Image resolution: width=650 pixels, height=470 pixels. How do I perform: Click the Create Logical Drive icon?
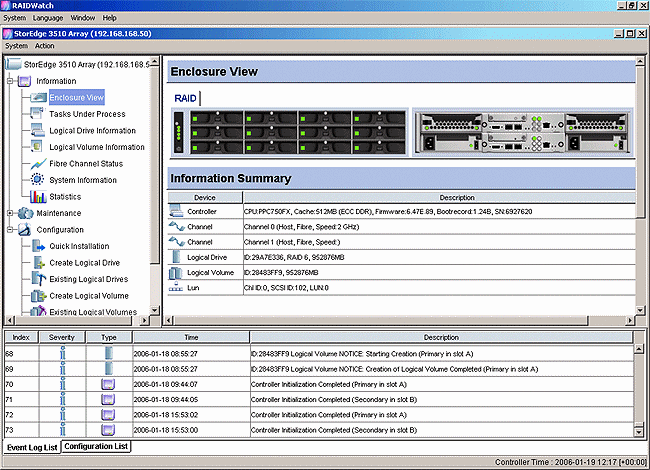coord(38,262)
